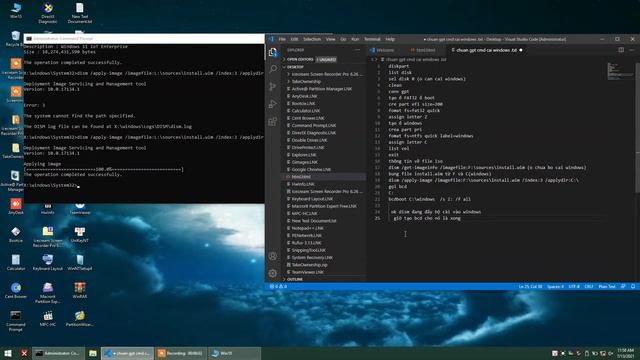Click the Spaces indentation indicator
The image size is (640, 360).
[555, 287]
